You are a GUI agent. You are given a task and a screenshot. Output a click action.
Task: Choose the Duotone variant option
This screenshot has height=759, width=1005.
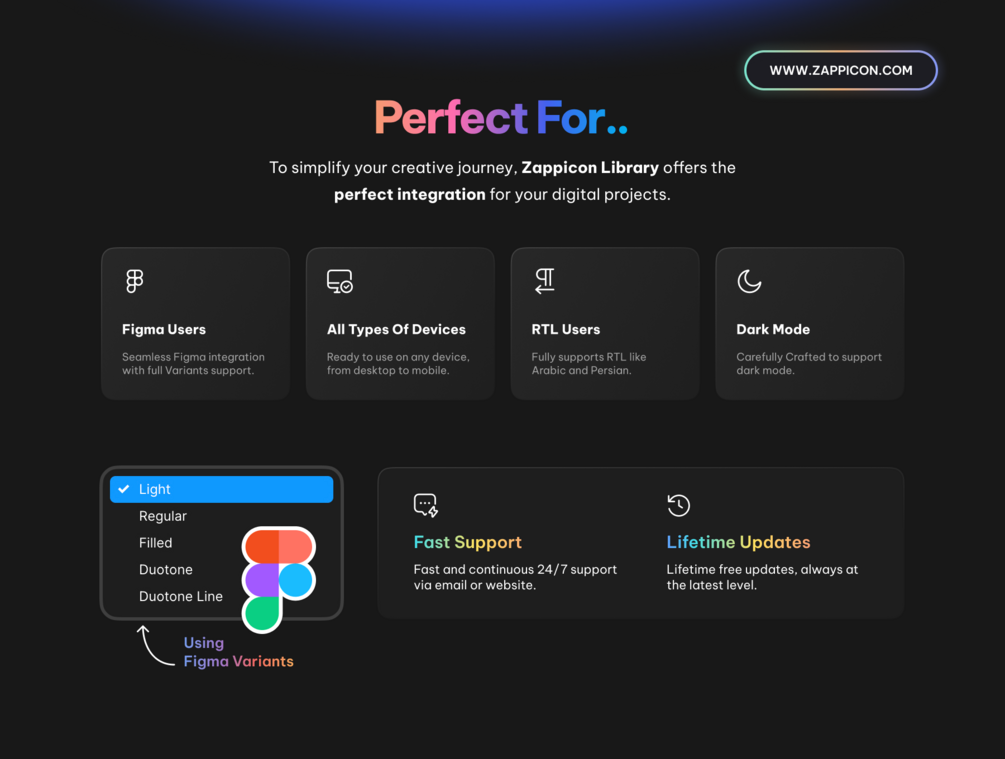point(166,570)
